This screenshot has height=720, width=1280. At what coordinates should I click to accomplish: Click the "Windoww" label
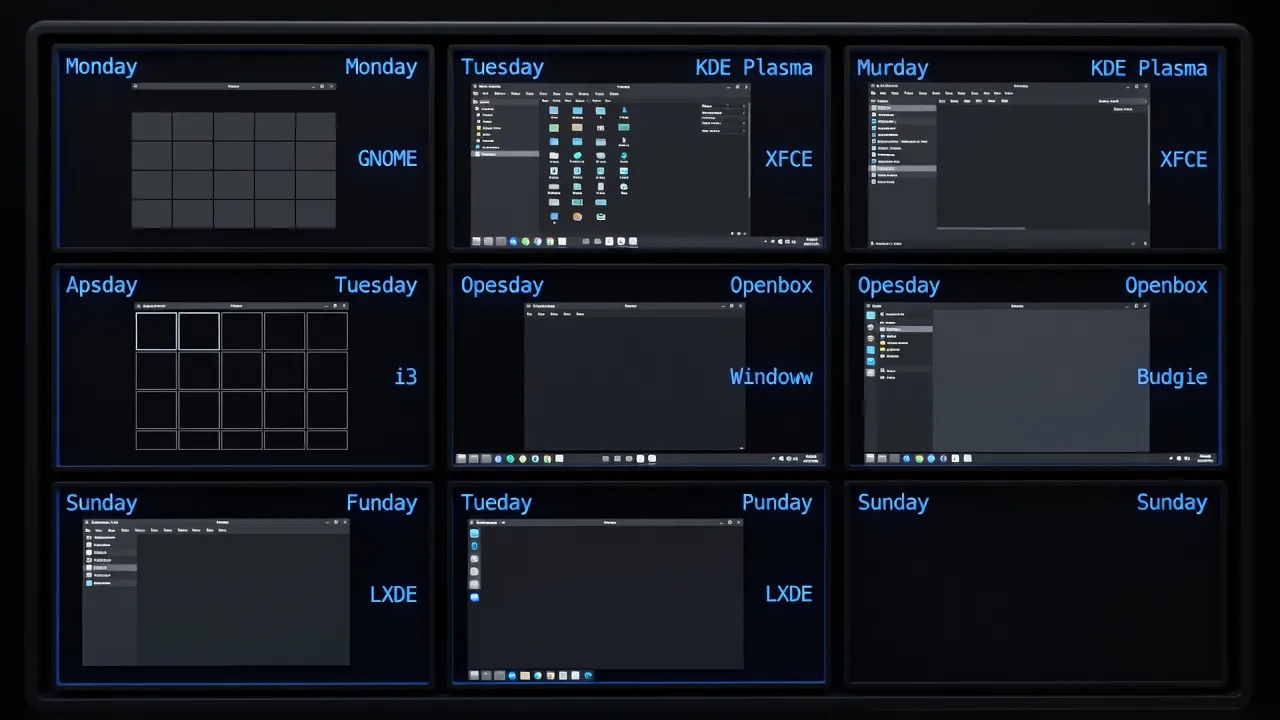coord(771,377)
